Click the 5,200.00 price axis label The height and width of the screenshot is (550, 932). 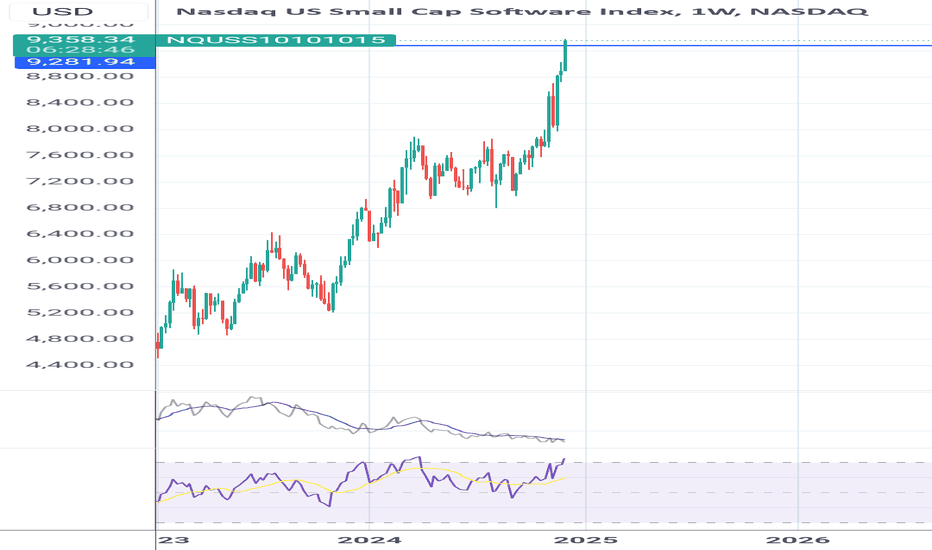click(80, 312)
